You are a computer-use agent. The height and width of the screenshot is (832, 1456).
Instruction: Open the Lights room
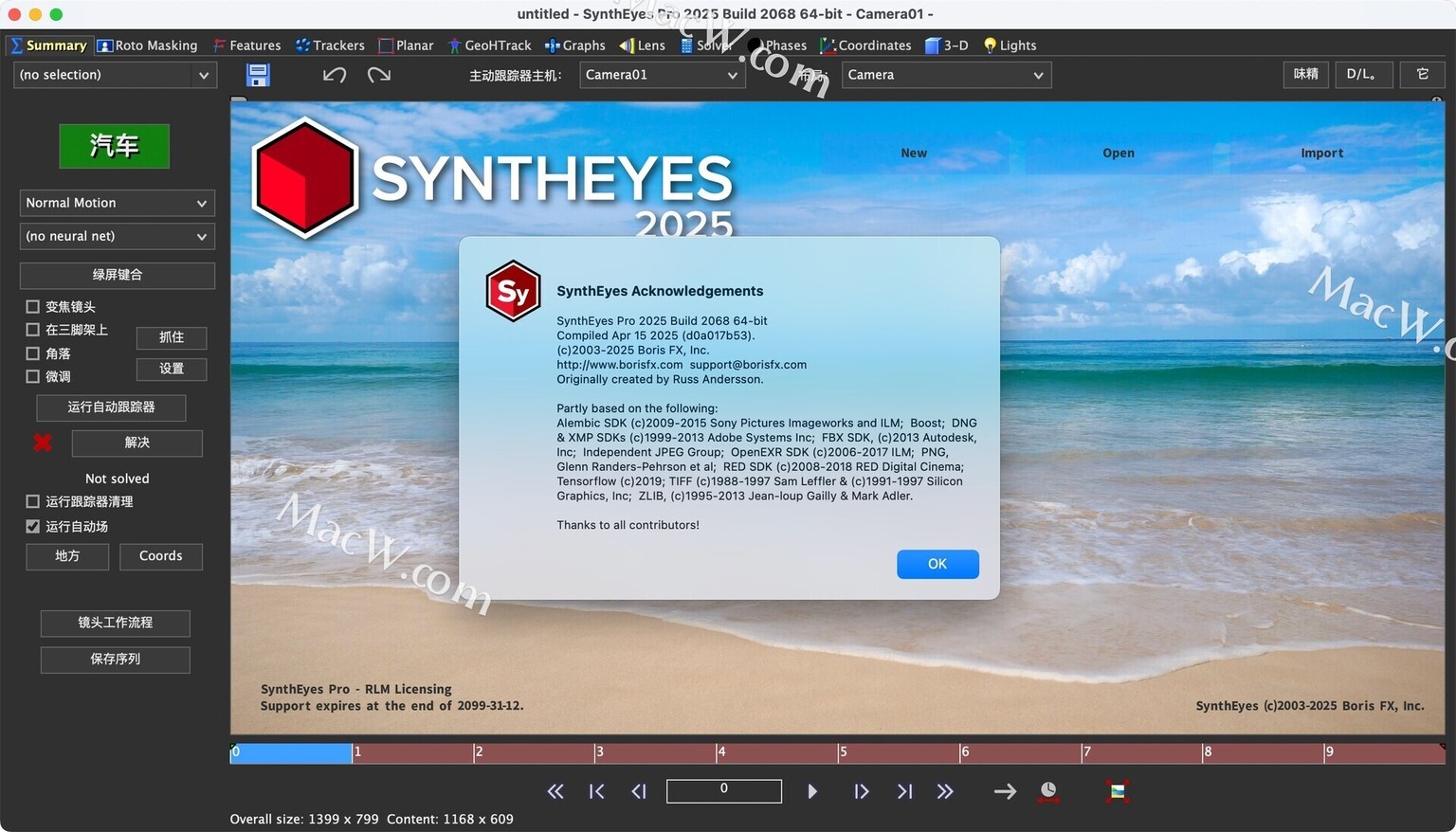1010,45
